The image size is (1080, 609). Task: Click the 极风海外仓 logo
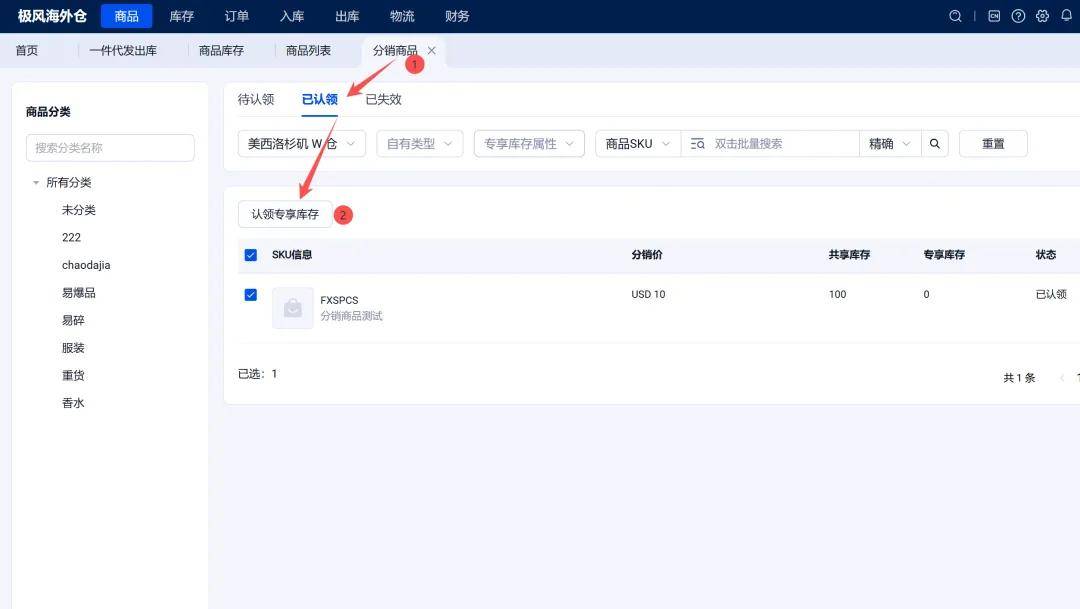[52, 16]
